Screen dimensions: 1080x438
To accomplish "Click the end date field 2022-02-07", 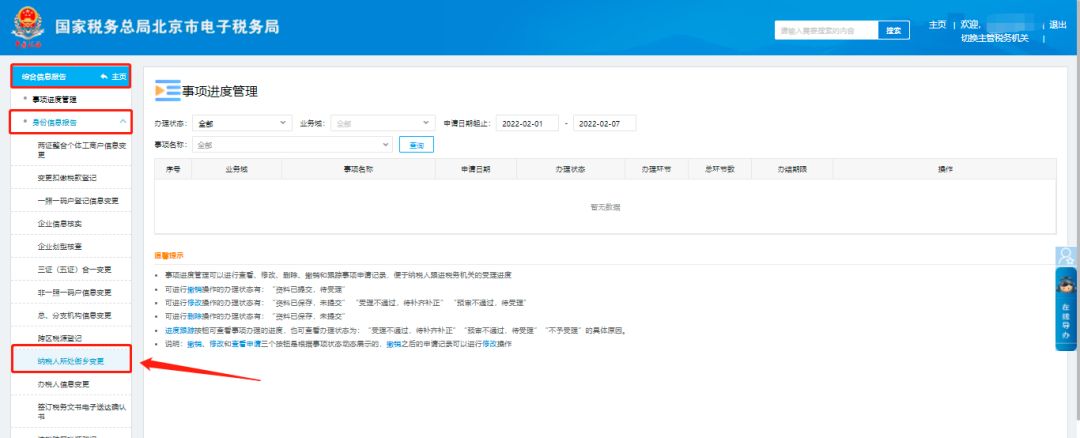I will 604,123.
